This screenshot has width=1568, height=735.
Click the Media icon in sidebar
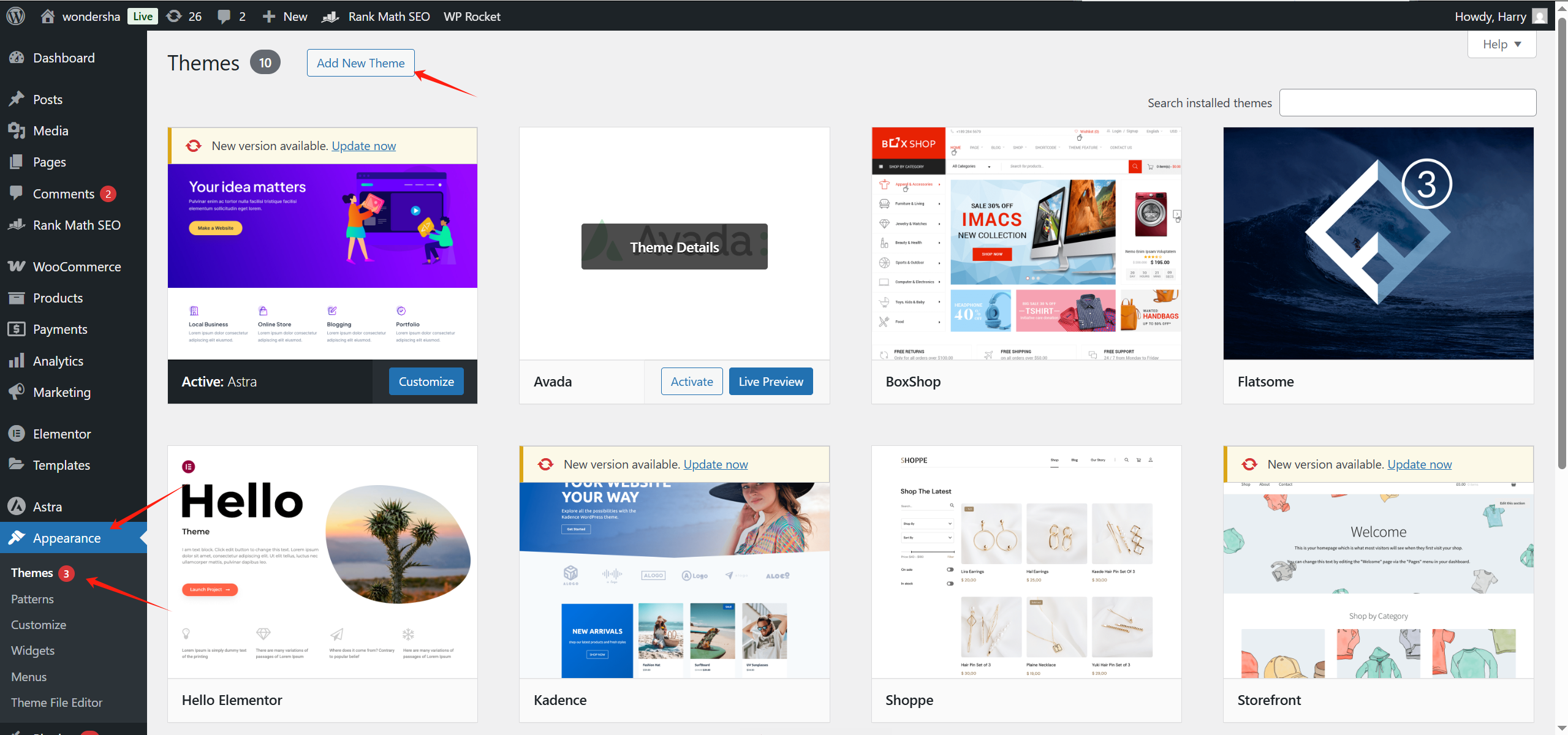click(x=17, y=130)
